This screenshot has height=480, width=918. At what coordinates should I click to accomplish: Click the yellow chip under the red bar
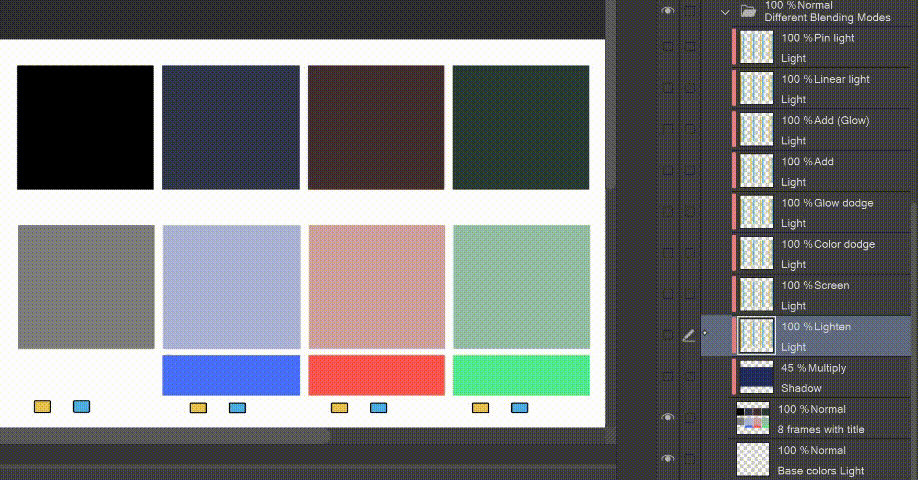coord(340,407)
